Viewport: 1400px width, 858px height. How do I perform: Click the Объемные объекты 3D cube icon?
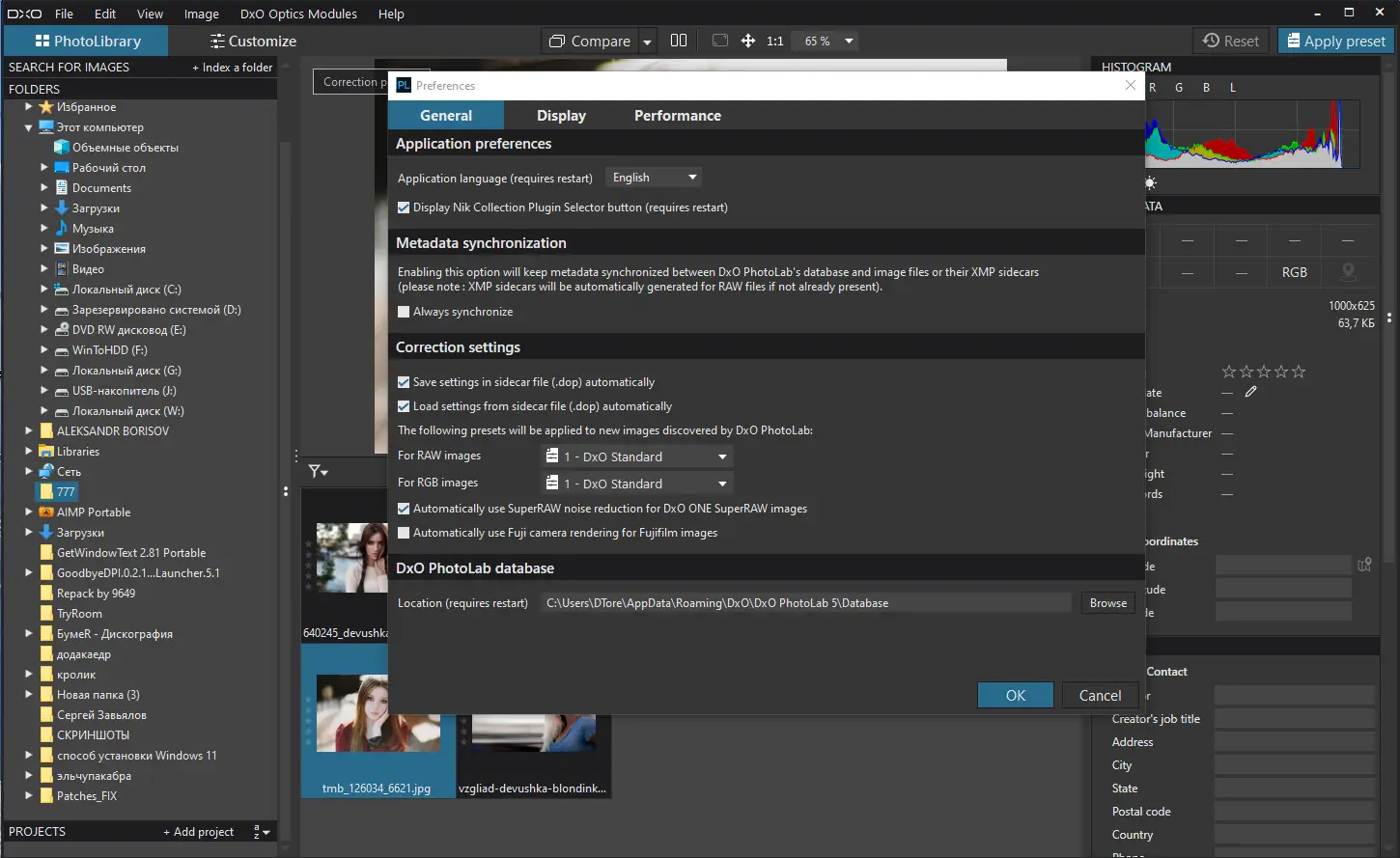(x=62, y=148)
